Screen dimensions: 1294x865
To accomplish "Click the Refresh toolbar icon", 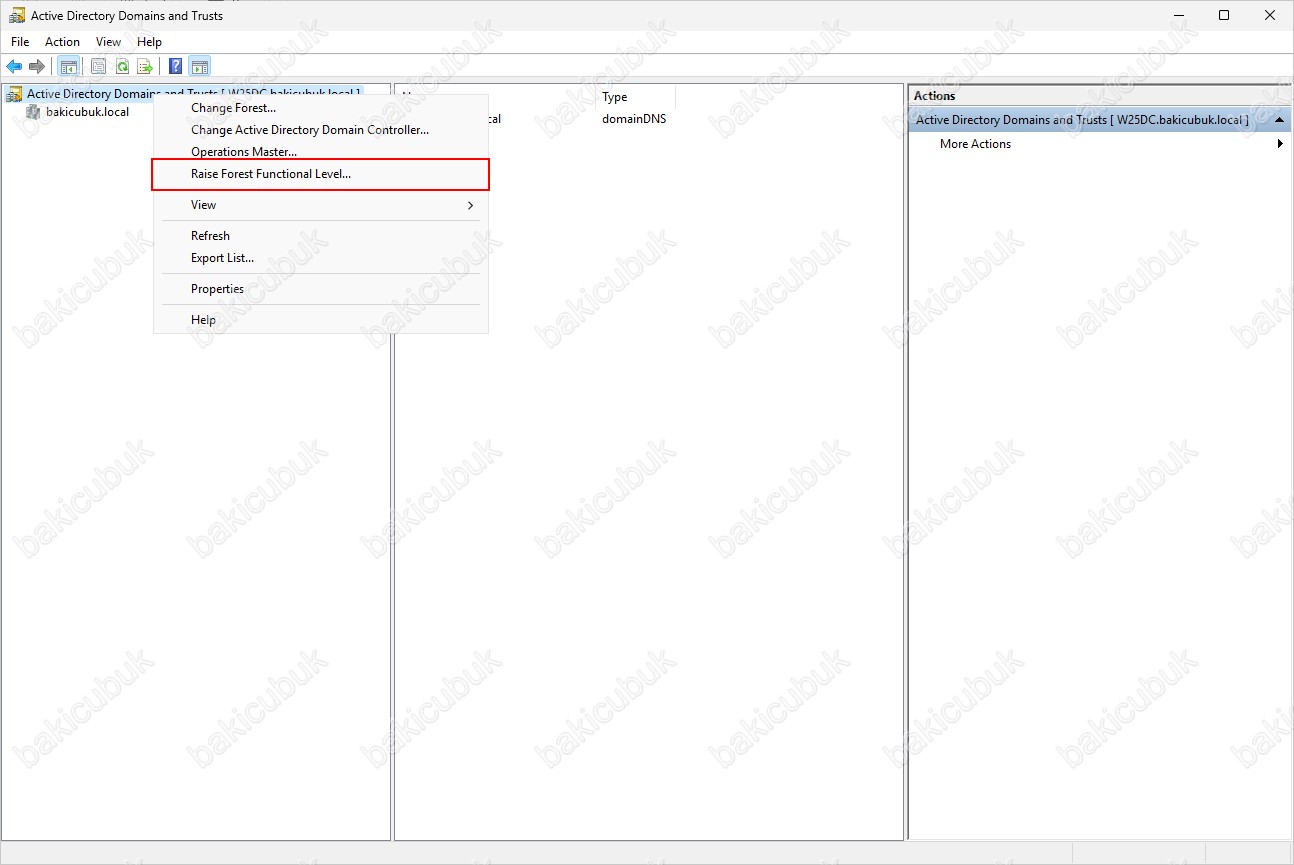I will pyautogui.click(x=122, y=67).
